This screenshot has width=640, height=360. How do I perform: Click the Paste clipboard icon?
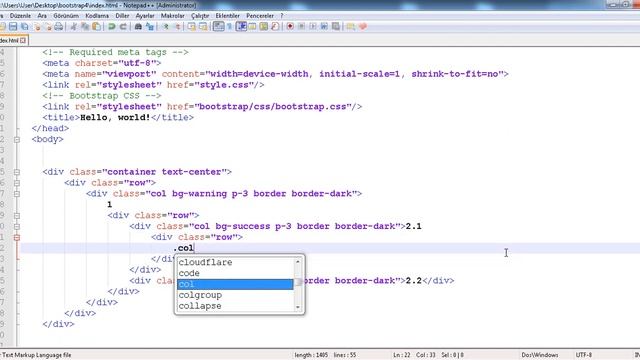96,27
